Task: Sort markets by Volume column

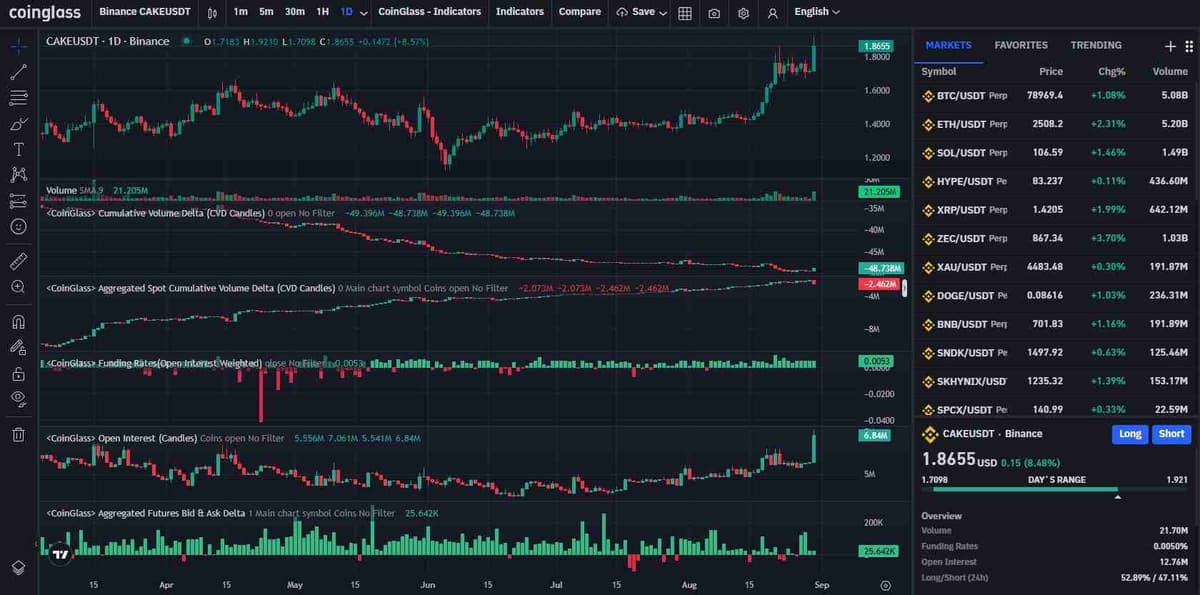Action: [1170, 72]
